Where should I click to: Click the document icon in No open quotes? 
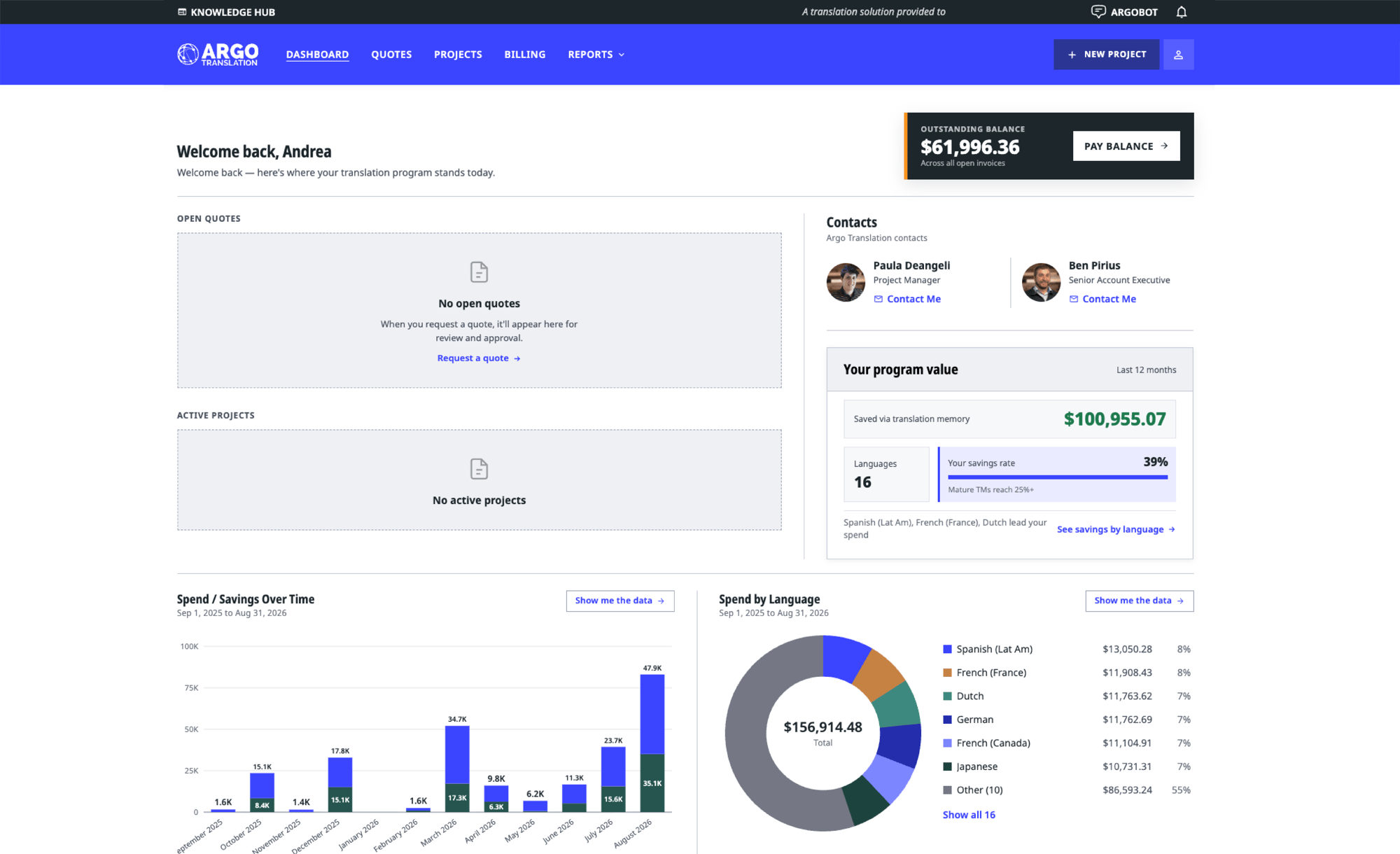coord(479,272)
